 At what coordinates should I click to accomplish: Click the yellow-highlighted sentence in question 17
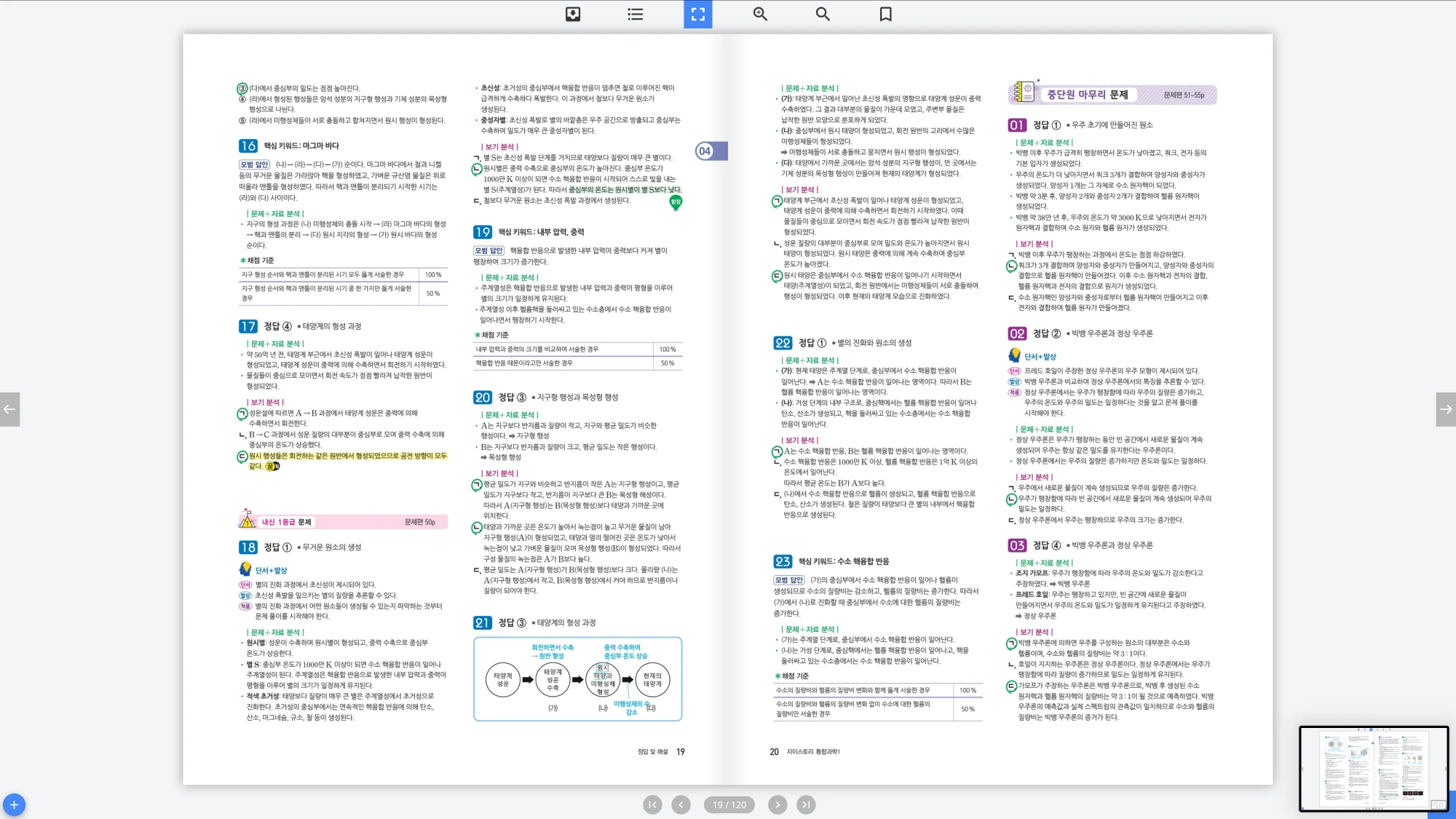[347, 456]
